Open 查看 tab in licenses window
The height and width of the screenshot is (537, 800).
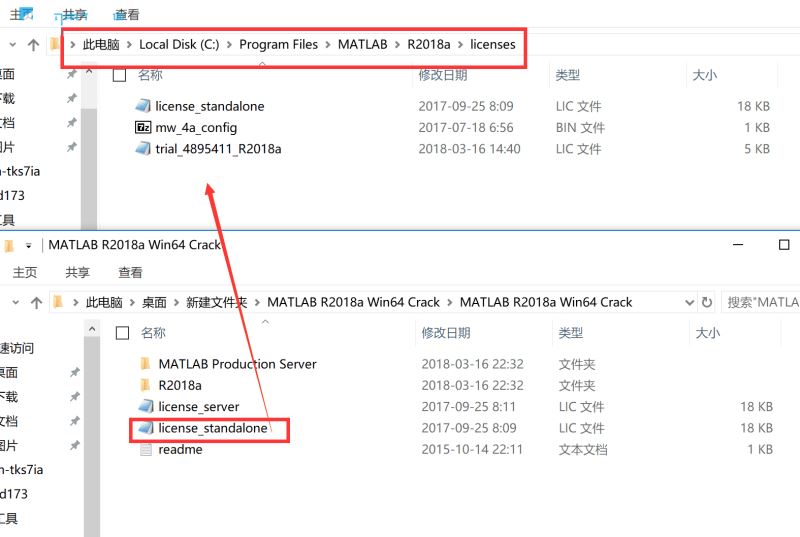[x=127, y=15]
